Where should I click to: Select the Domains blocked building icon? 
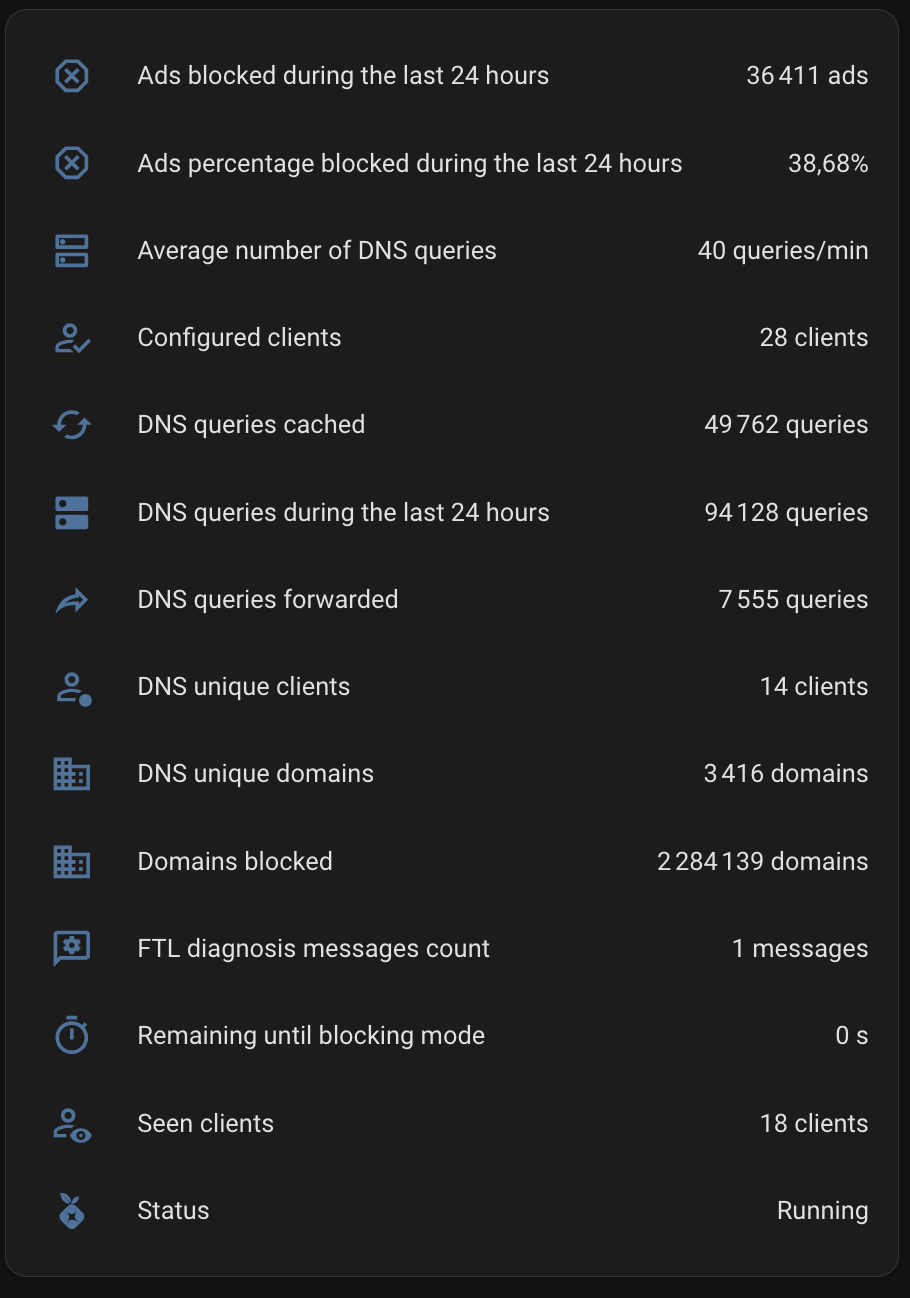[71, 861]
